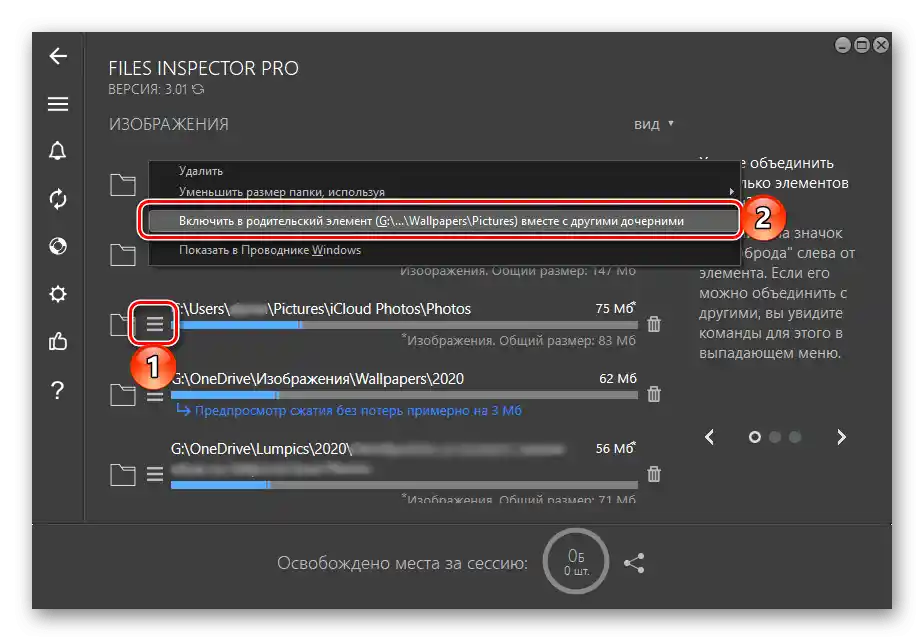
Task: Click the share icon at bottom
Action: point(634,563)
